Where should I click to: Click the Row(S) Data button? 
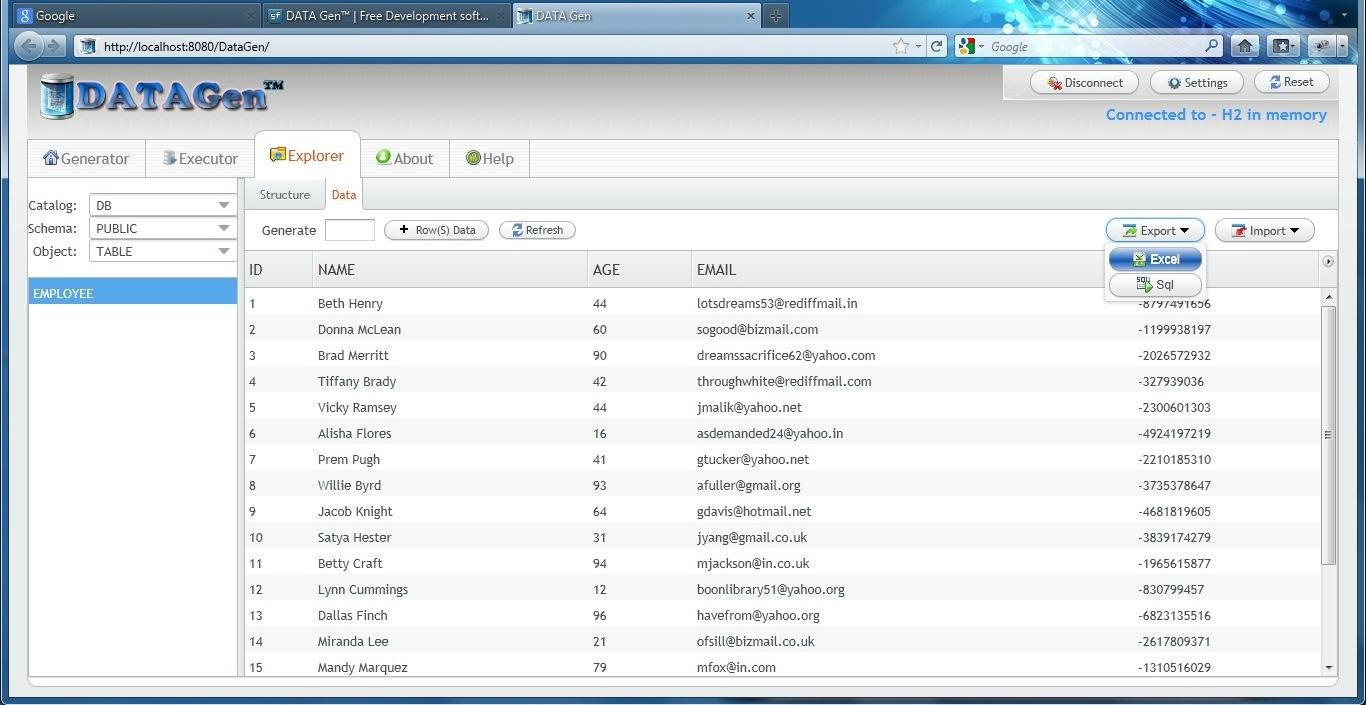pos(436,229)
